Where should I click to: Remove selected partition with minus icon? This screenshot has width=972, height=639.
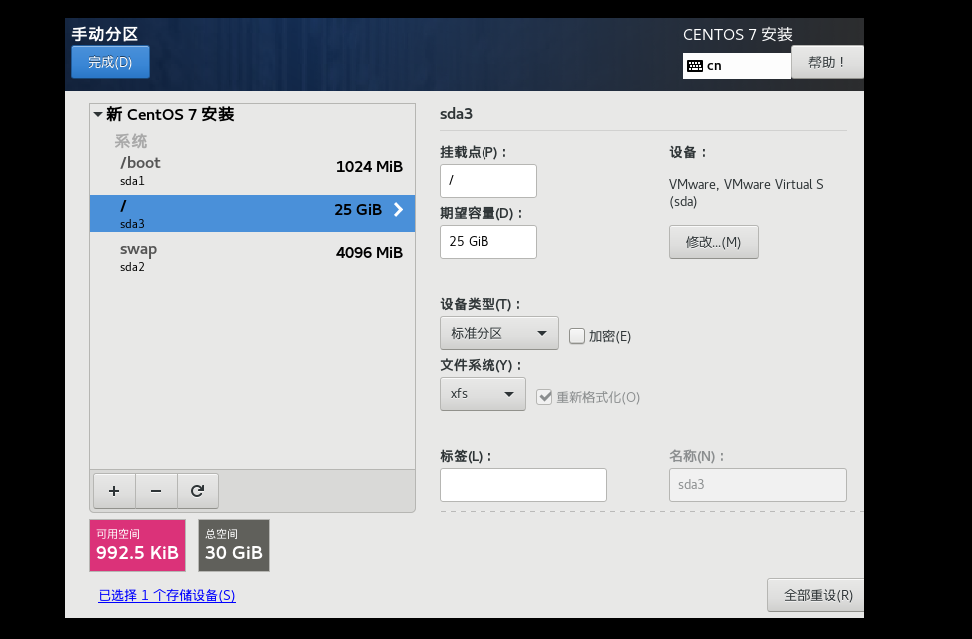coord(156,491)
